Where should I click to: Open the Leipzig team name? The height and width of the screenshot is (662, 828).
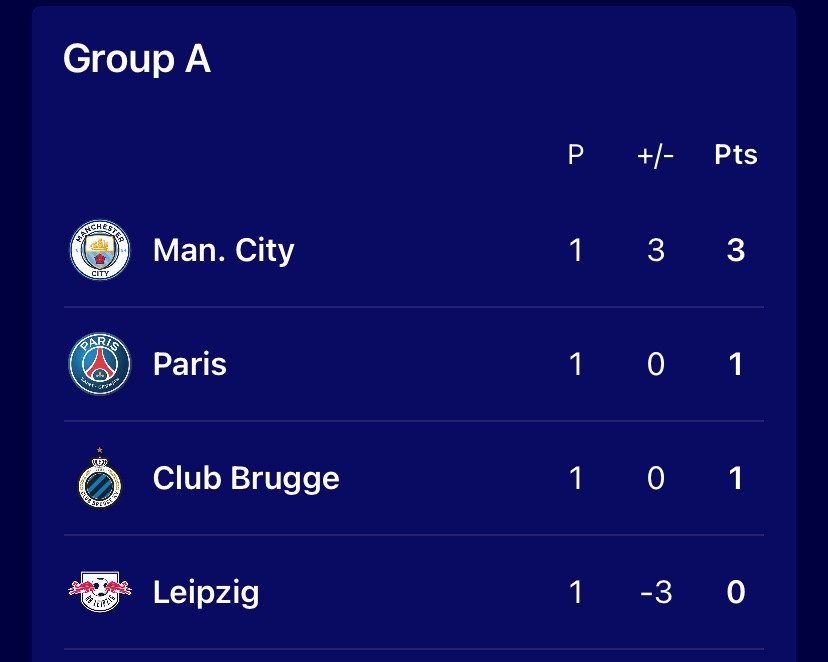[206, 592]
